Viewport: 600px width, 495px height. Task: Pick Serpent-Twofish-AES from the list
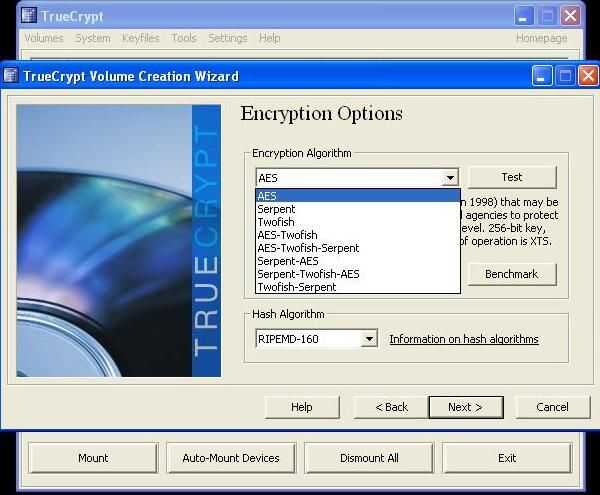[357, 274]
